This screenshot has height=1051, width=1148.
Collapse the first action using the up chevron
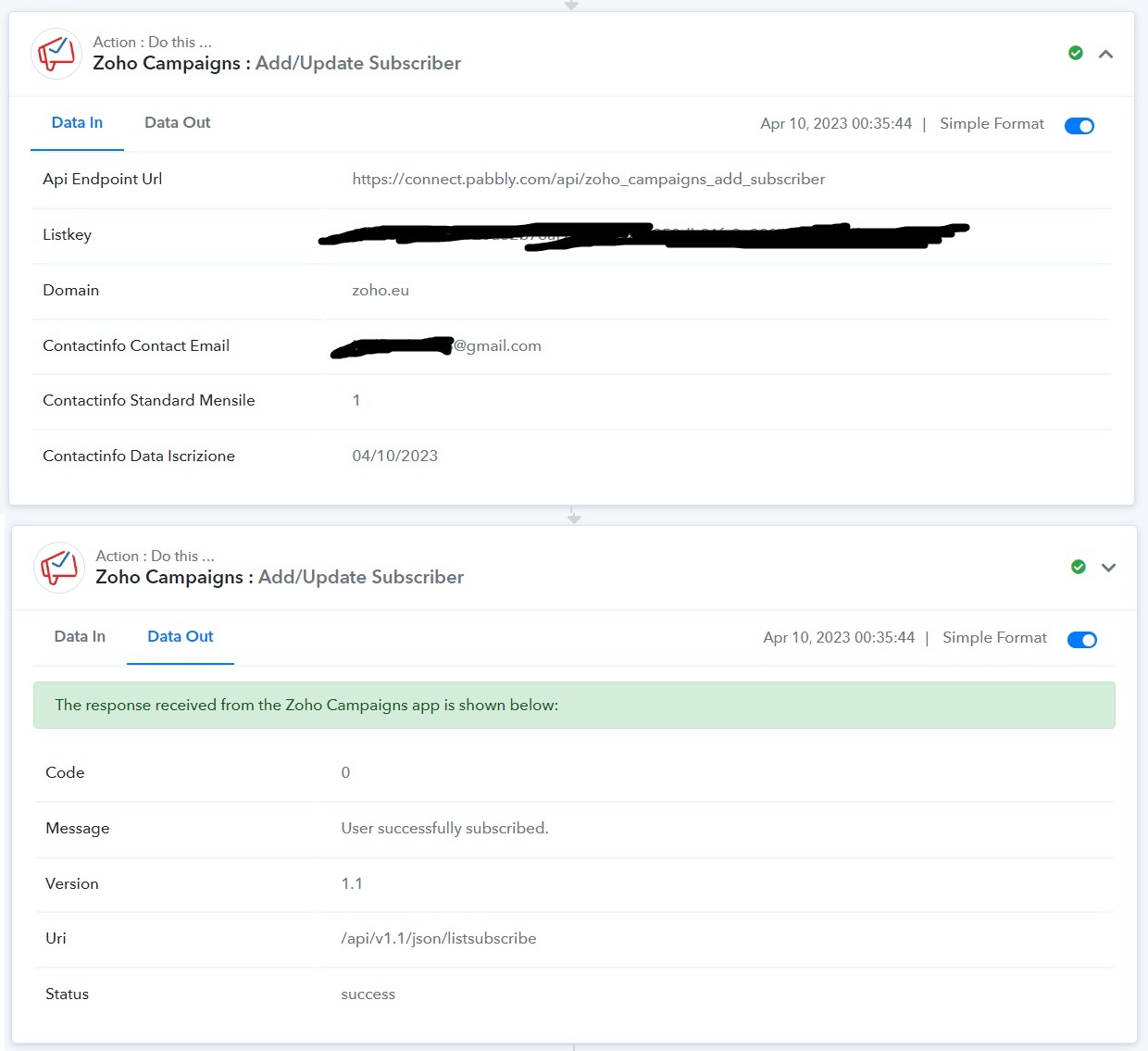pyautogui.click(x=1105, y=54)
